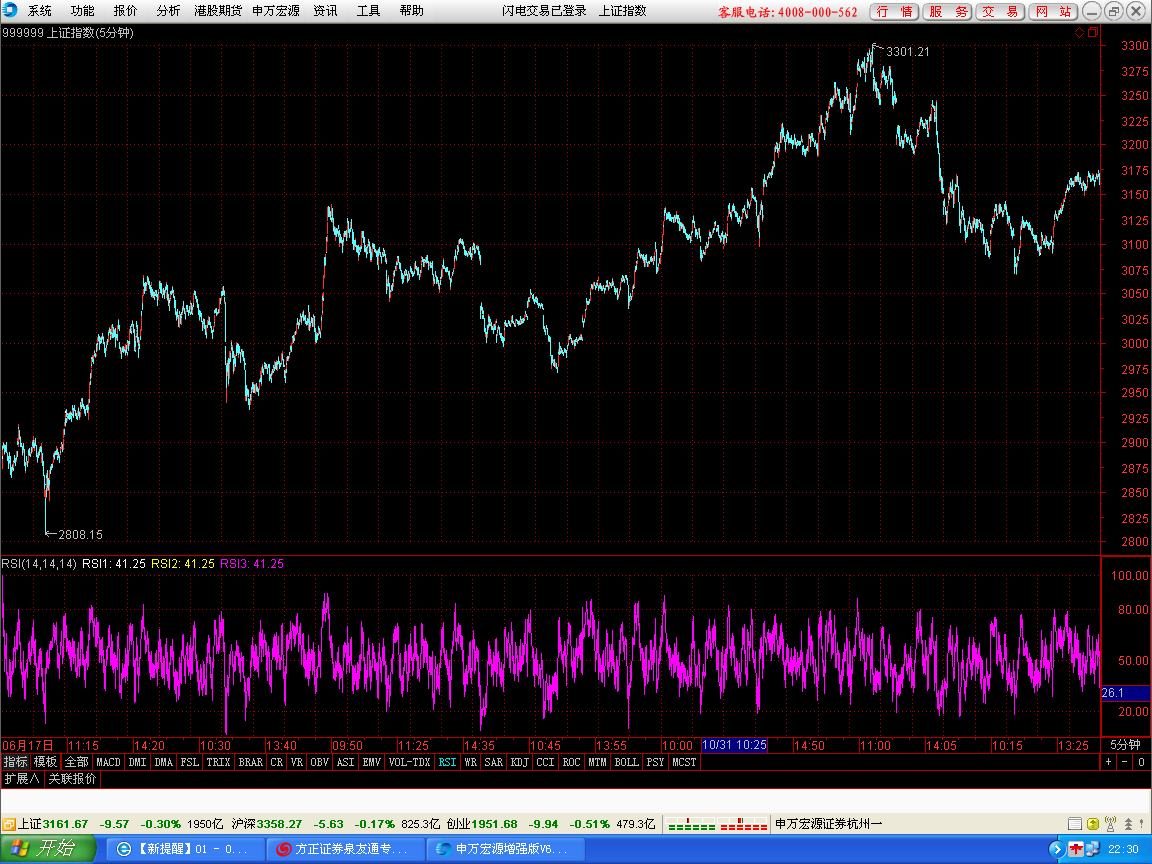Open the 港股期货 menu
This screenshot has height=864, width=1152.
(x=217, y=10)
